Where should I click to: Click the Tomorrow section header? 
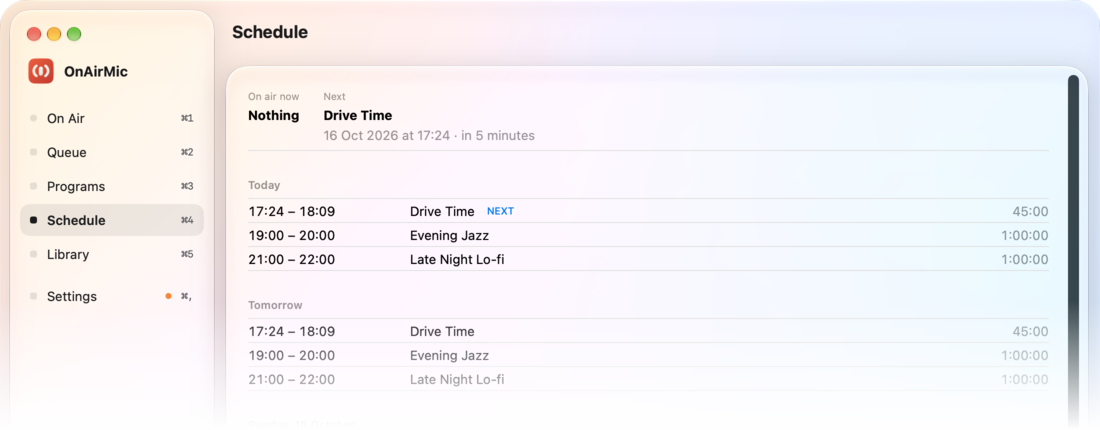[275, 305]
